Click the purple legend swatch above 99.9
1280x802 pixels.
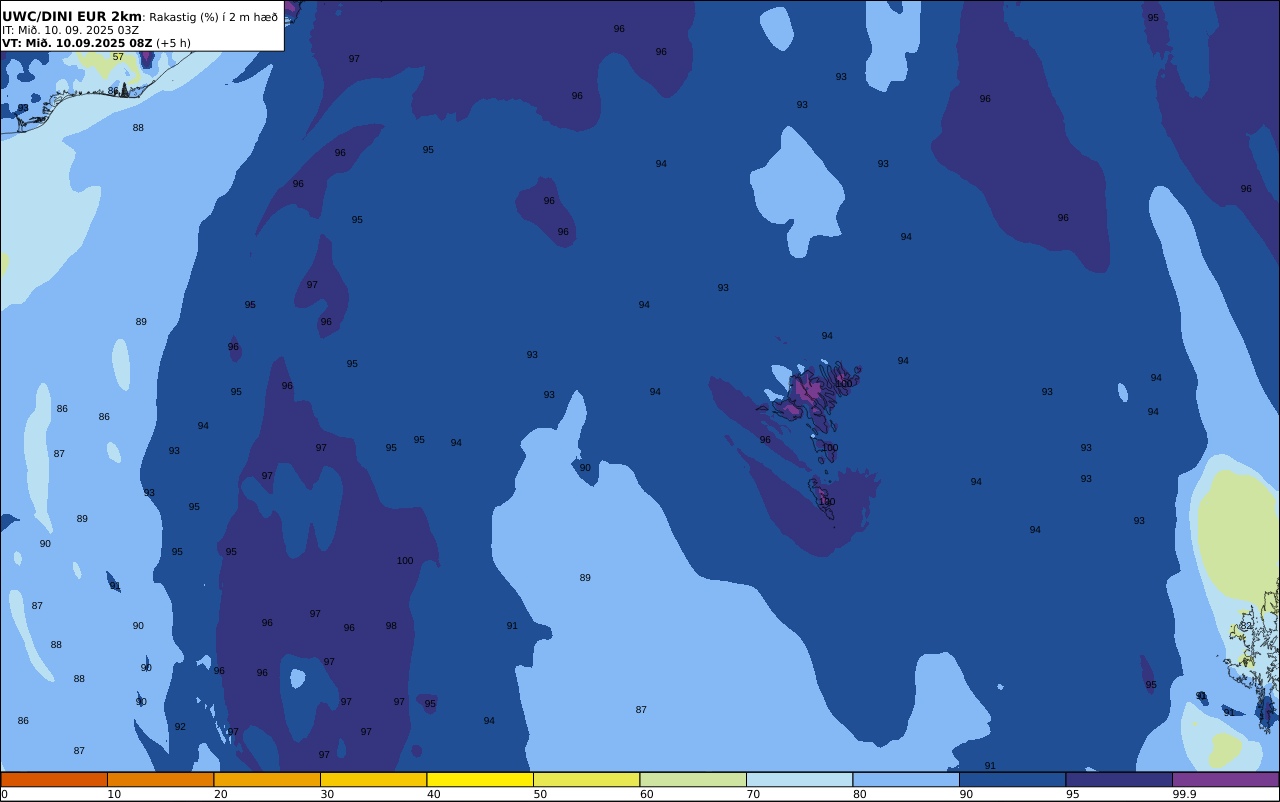coord(1225,779)
